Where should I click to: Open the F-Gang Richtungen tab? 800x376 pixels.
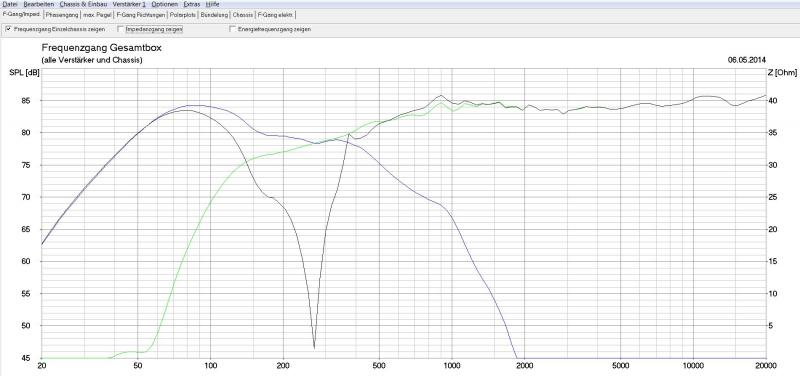pyautogui.click(x=141, y=15)
